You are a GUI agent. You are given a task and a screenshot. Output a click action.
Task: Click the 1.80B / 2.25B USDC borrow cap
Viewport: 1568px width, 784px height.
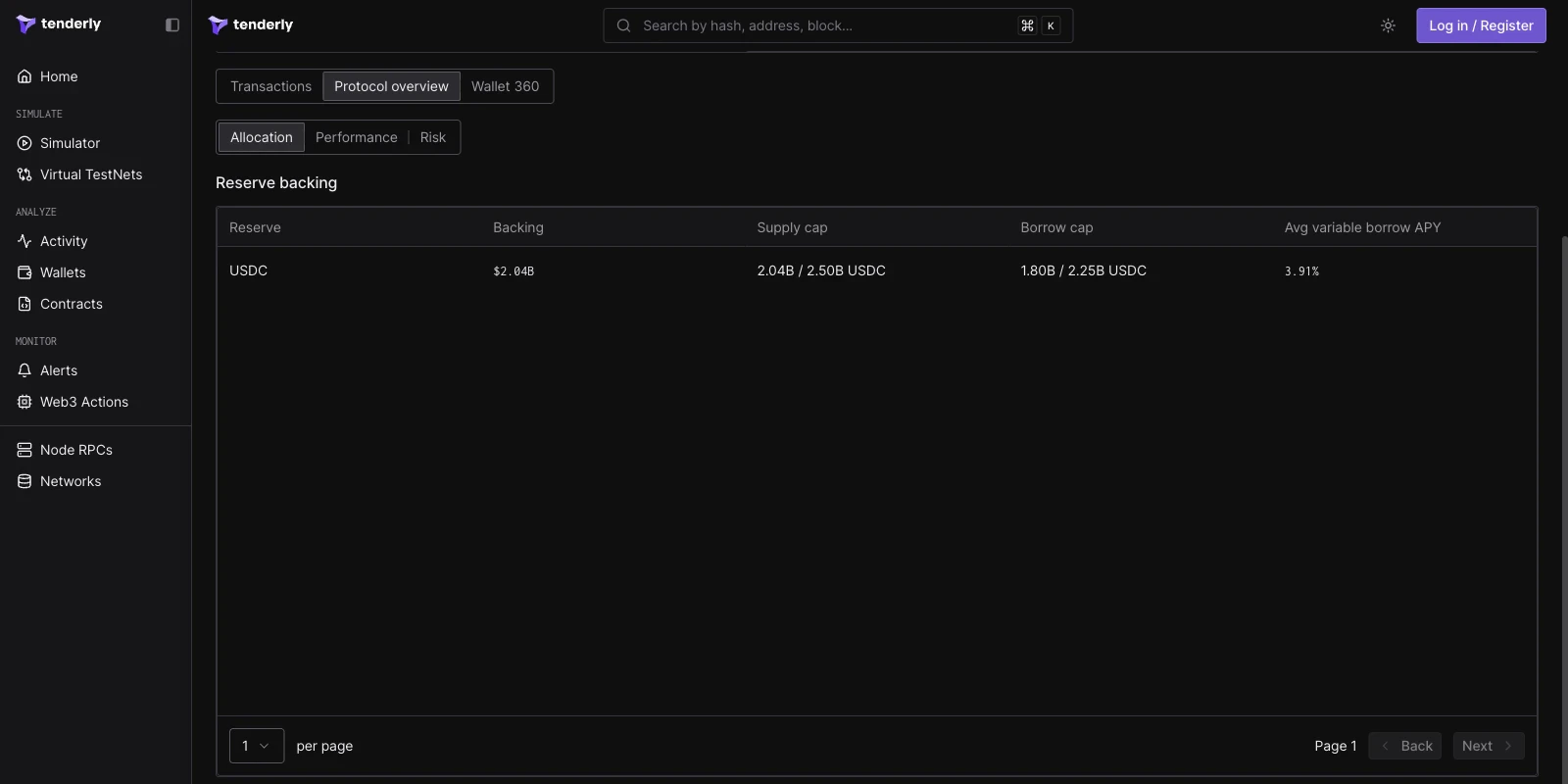(x=1083, y=270)
